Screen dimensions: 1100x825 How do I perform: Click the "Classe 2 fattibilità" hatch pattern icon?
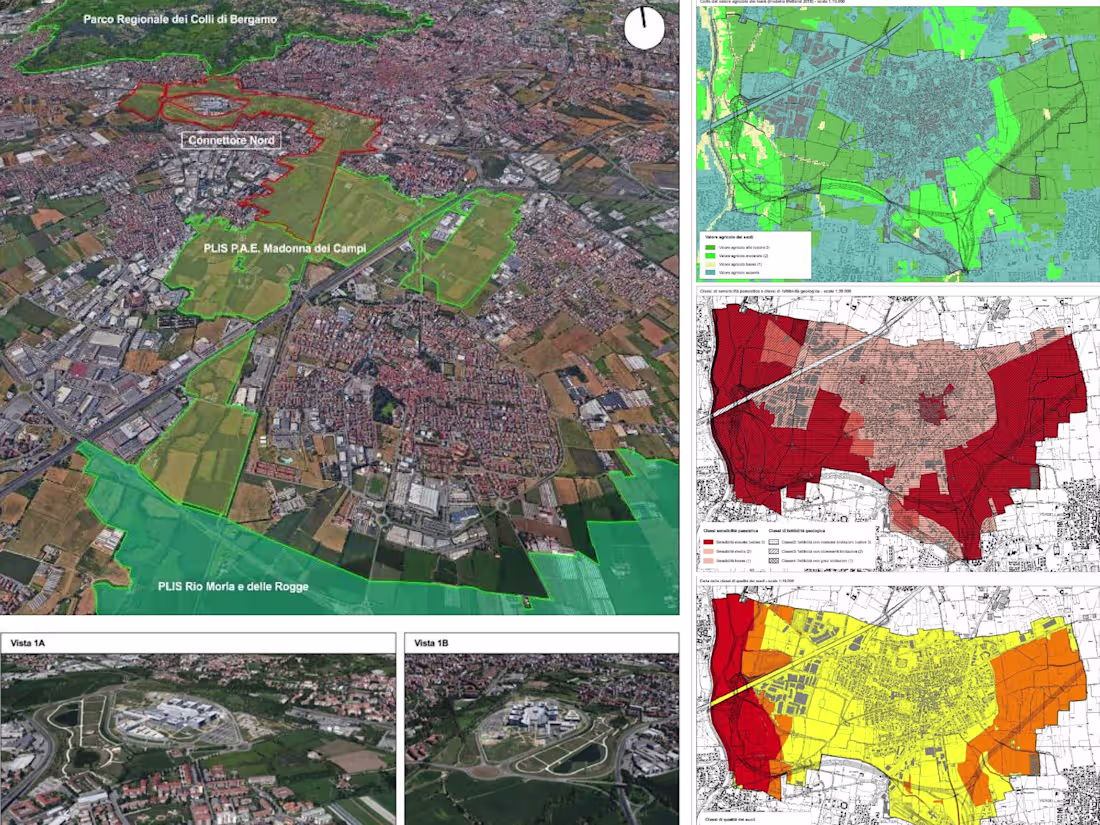click(773, 541)
